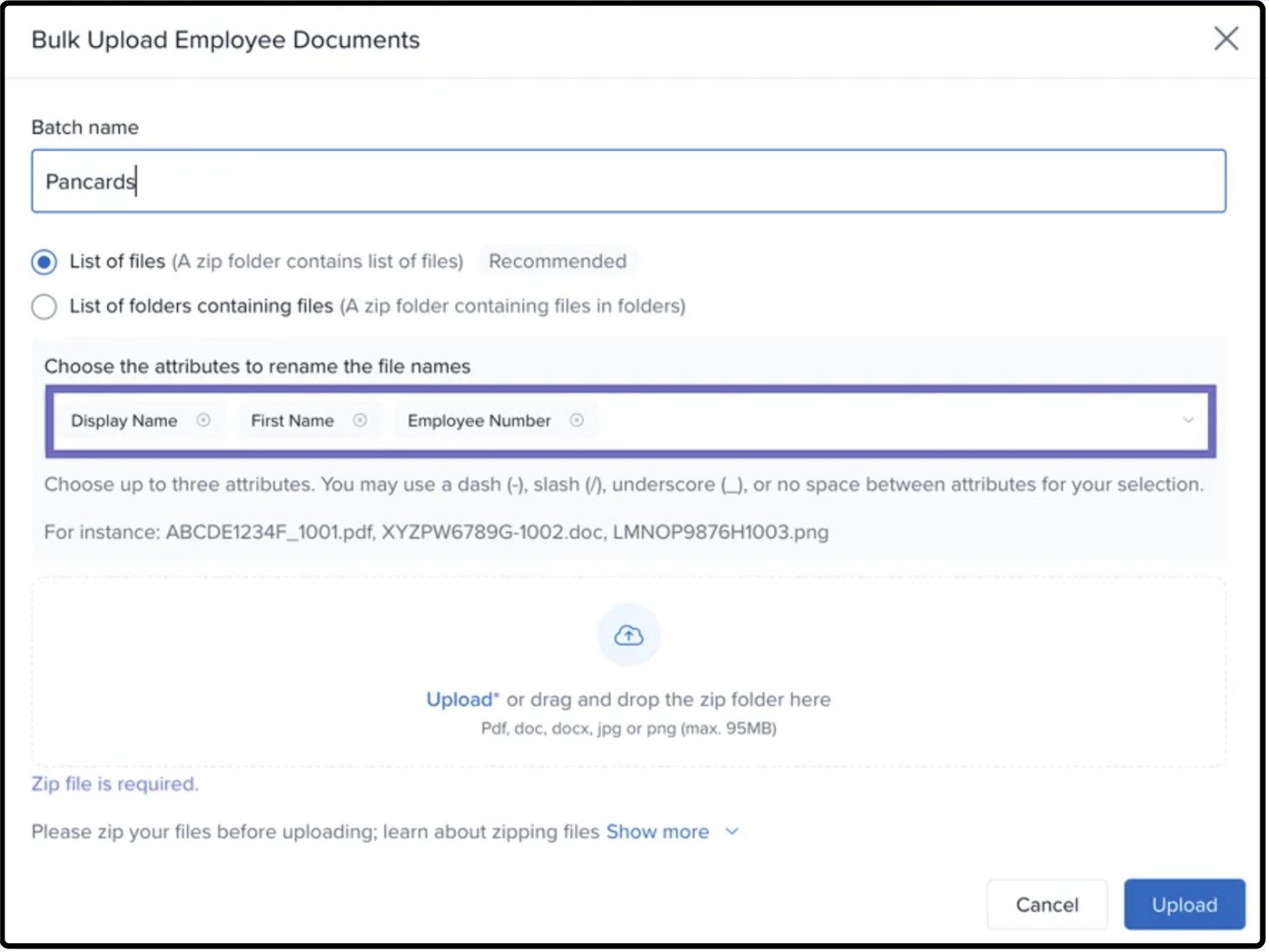Click the blue Upload link text

(x=459, y=700)
